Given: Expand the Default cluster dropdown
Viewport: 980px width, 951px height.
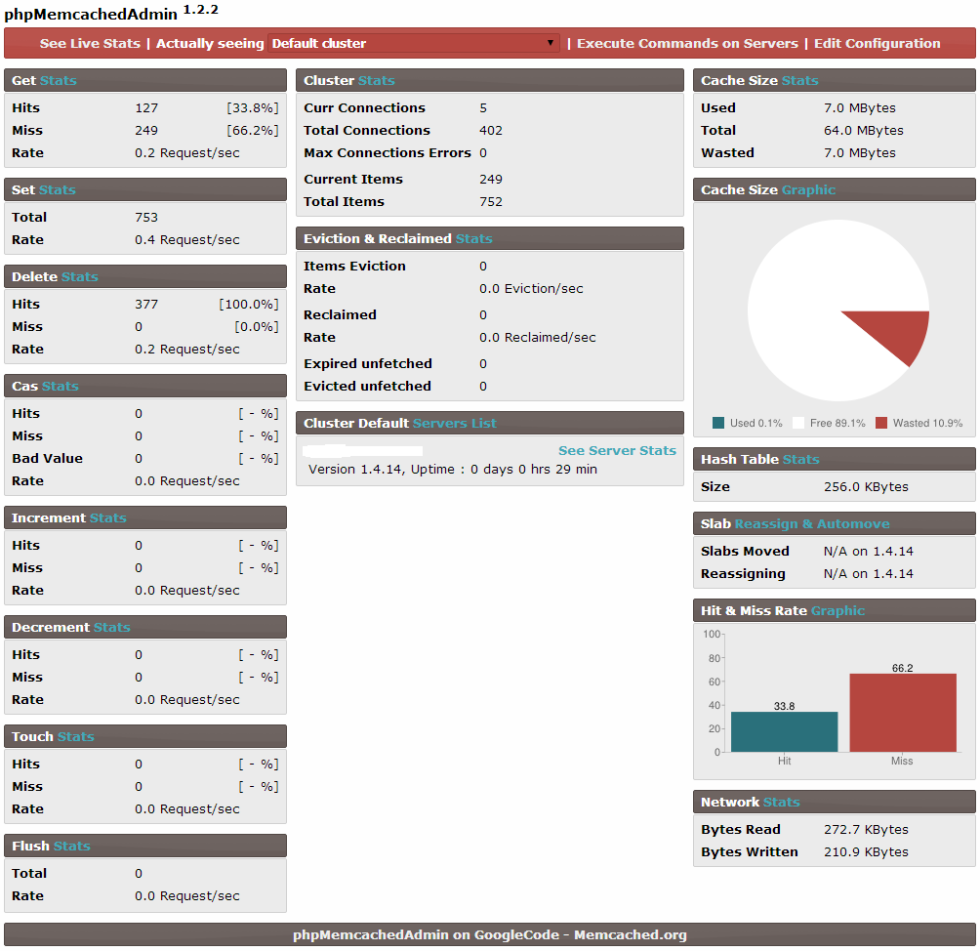Looking at the screenshot, I should [413, 44].
